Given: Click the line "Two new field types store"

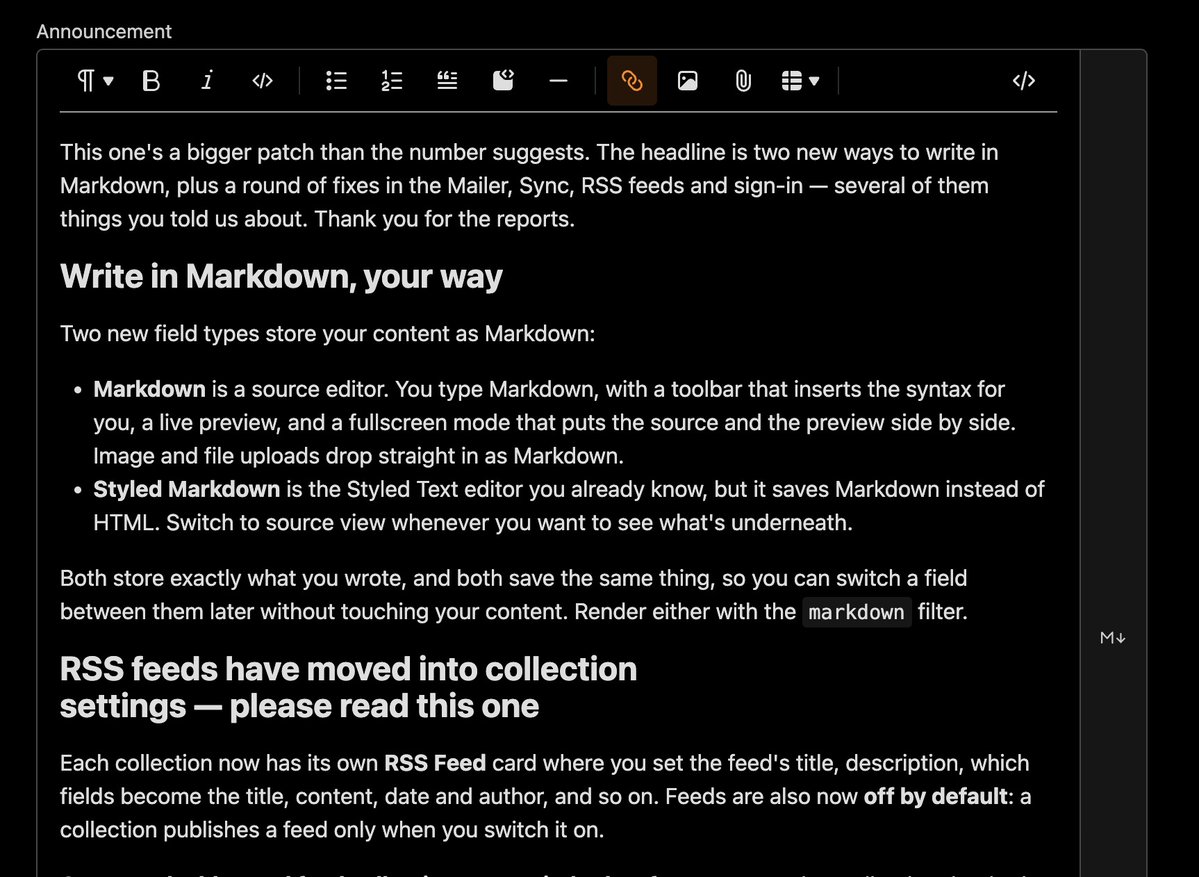Looking at the screenshot, I should pos(327,334).
